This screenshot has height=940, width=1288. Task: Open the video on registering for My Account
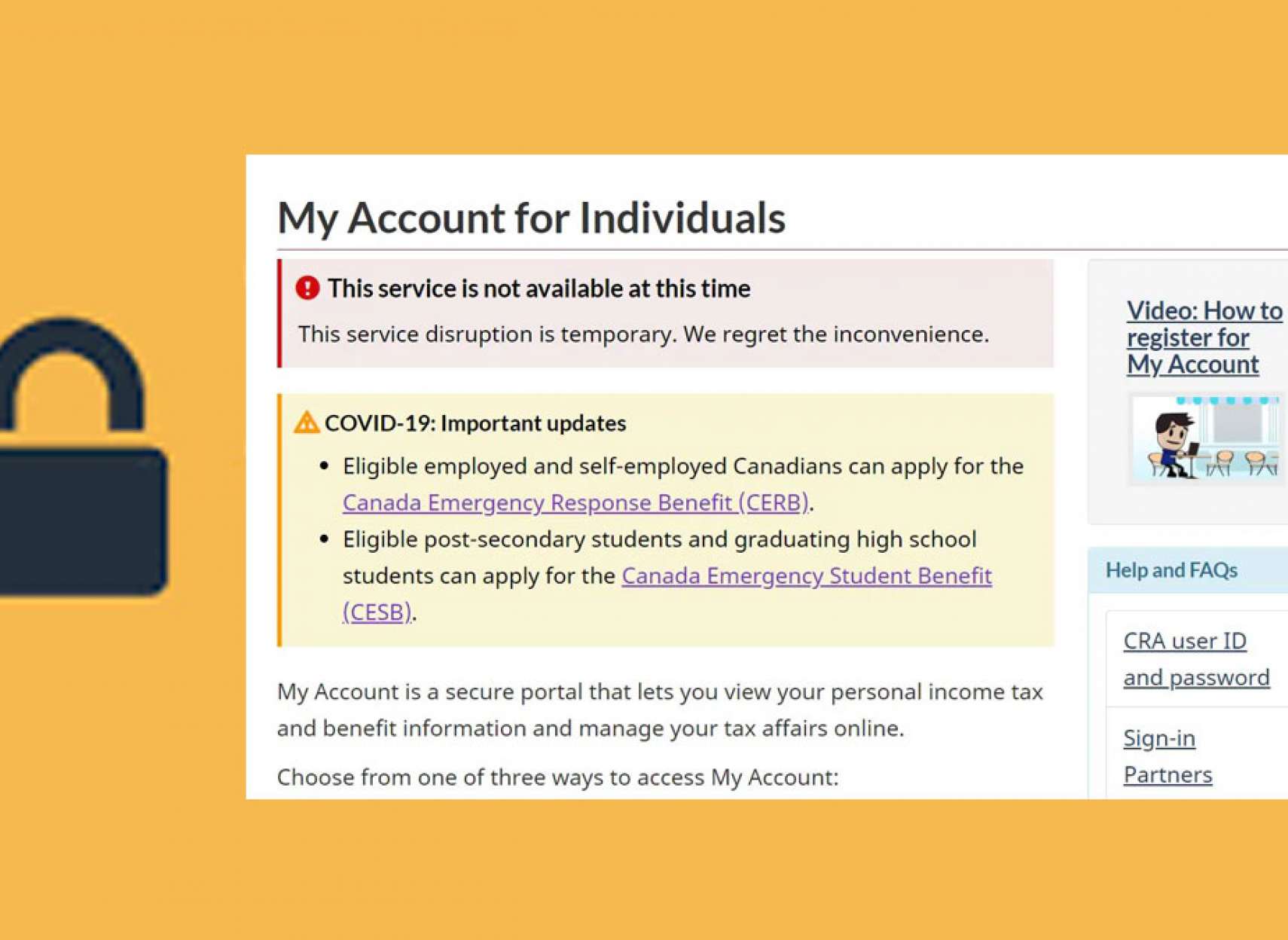[x=1203, y=337]
